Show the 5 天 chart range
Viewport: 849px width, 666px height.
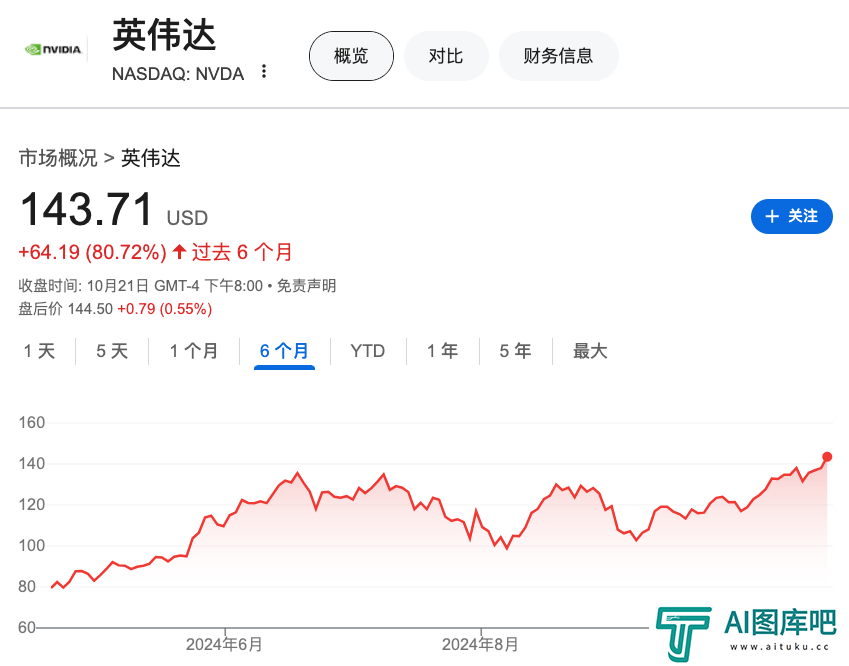click(x=112, y=351)
